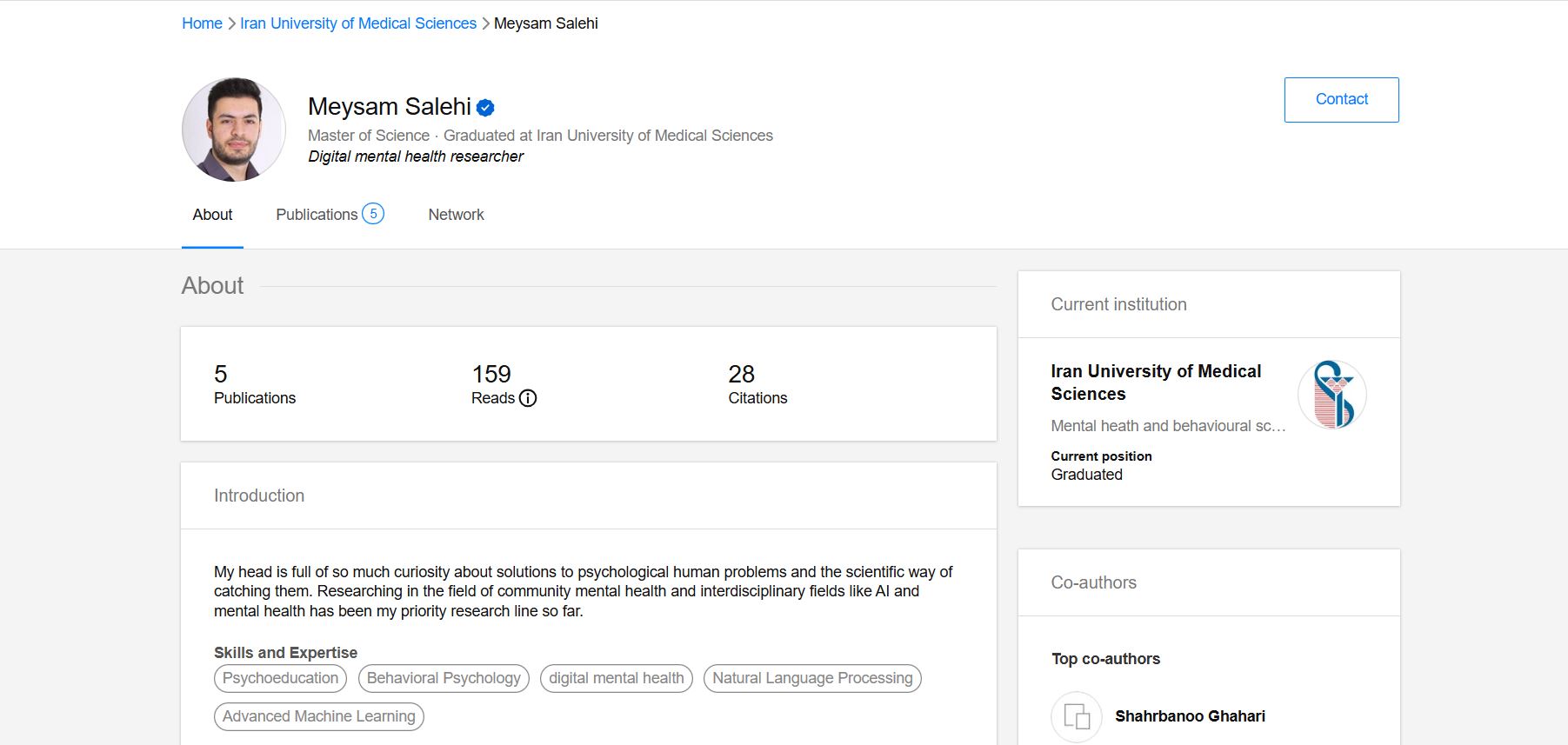This screenshot has width=1568, height=745.
Task: Click the '159' reads number
Action: tap(491, 374)
